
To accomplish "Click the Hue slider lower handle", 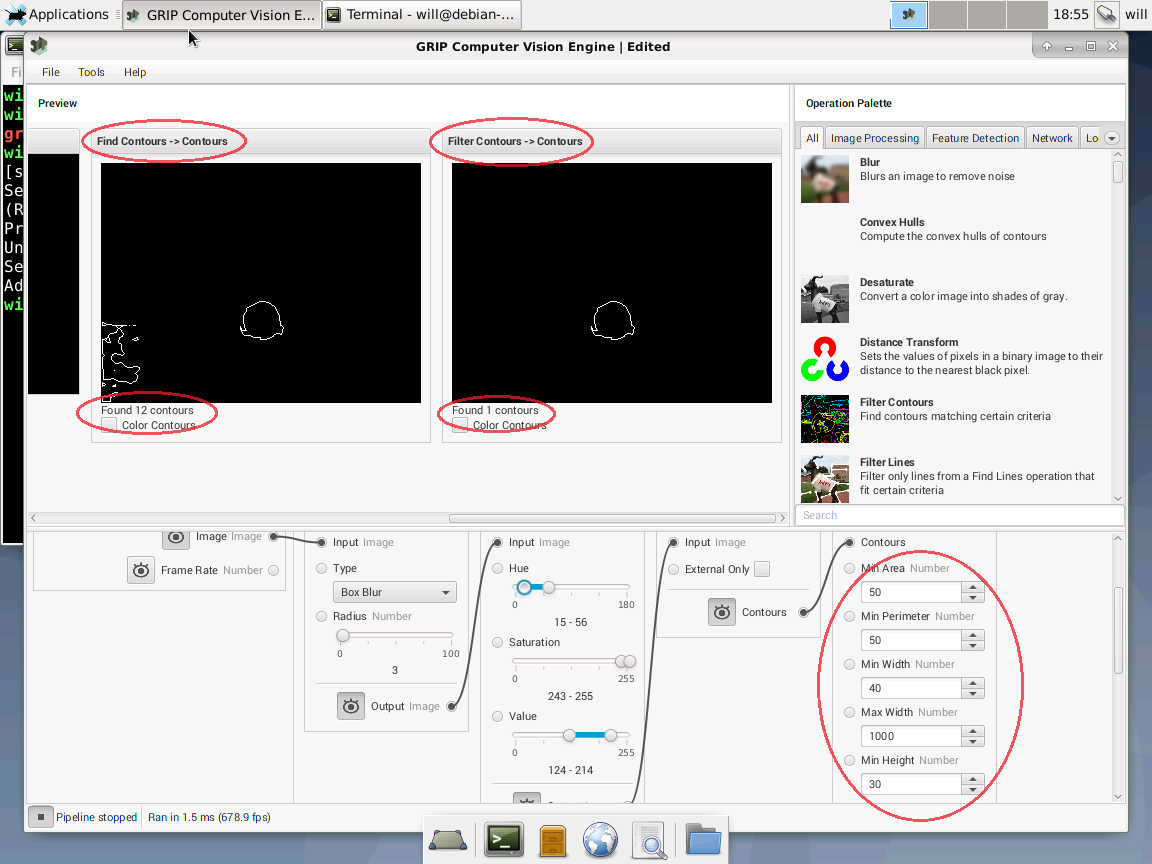I will click(524, 587).
